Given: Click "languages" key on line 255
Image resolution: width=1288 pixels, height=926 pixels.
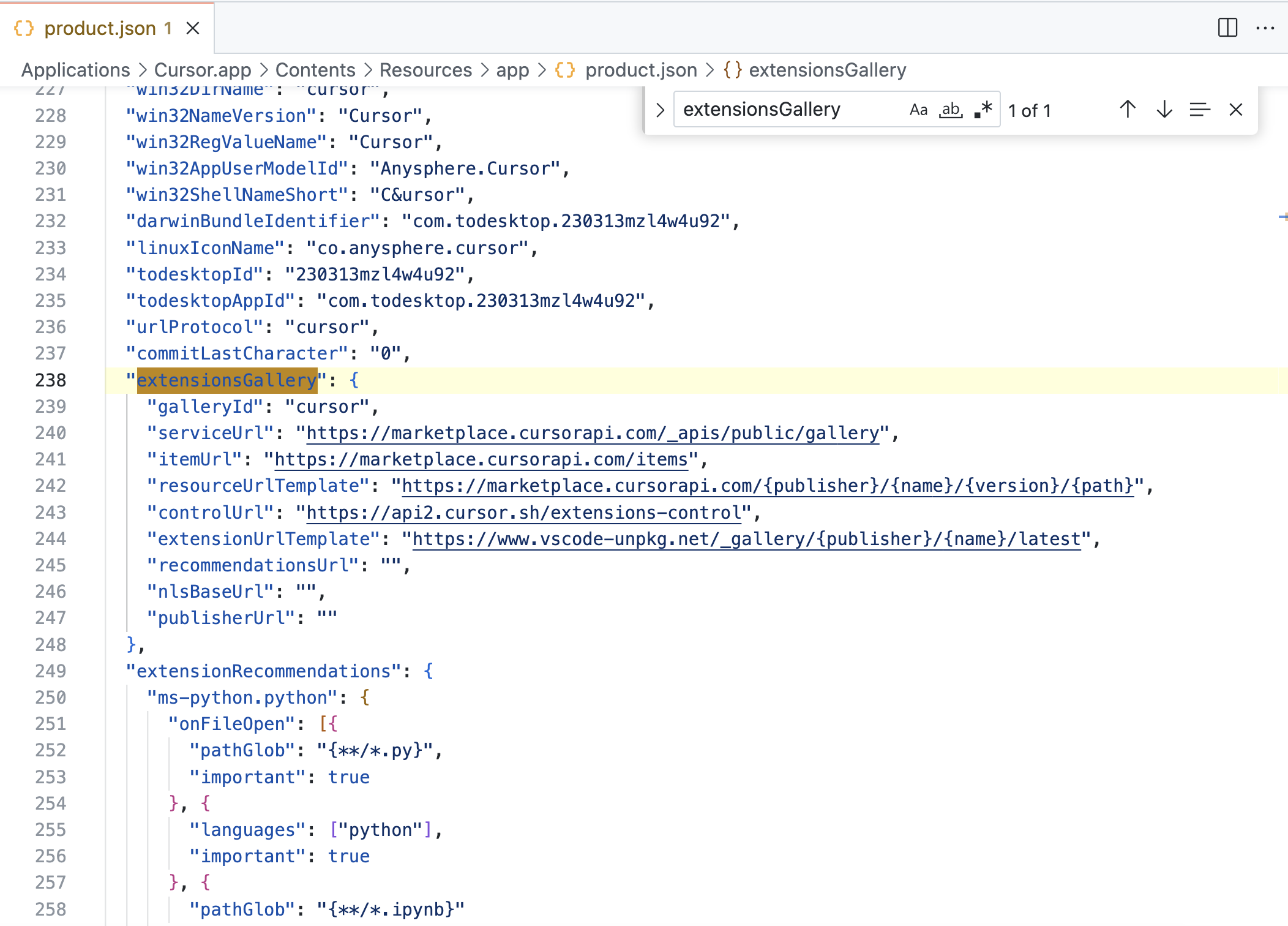Looking at the screenshot, I should [248, 830].
